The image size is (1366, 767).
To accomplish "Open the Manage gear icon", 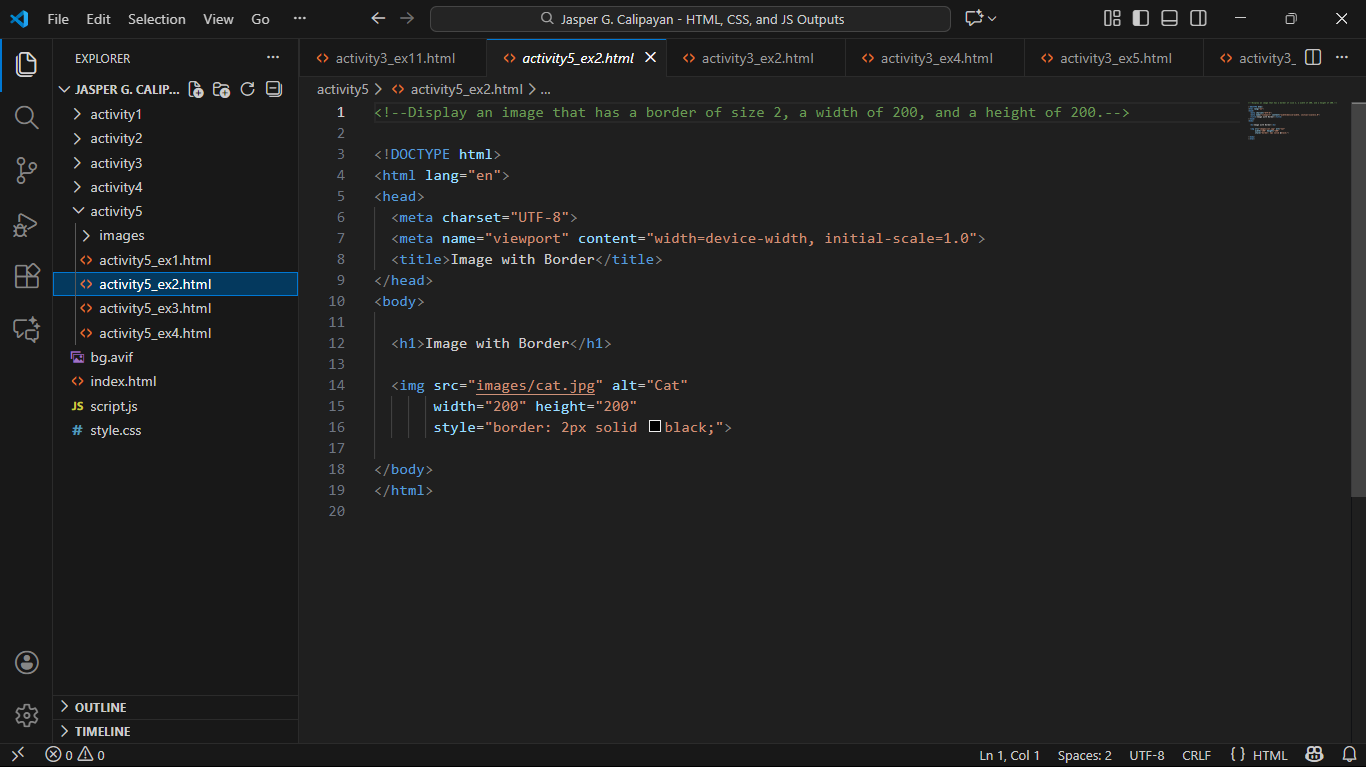I will (27, 715).
